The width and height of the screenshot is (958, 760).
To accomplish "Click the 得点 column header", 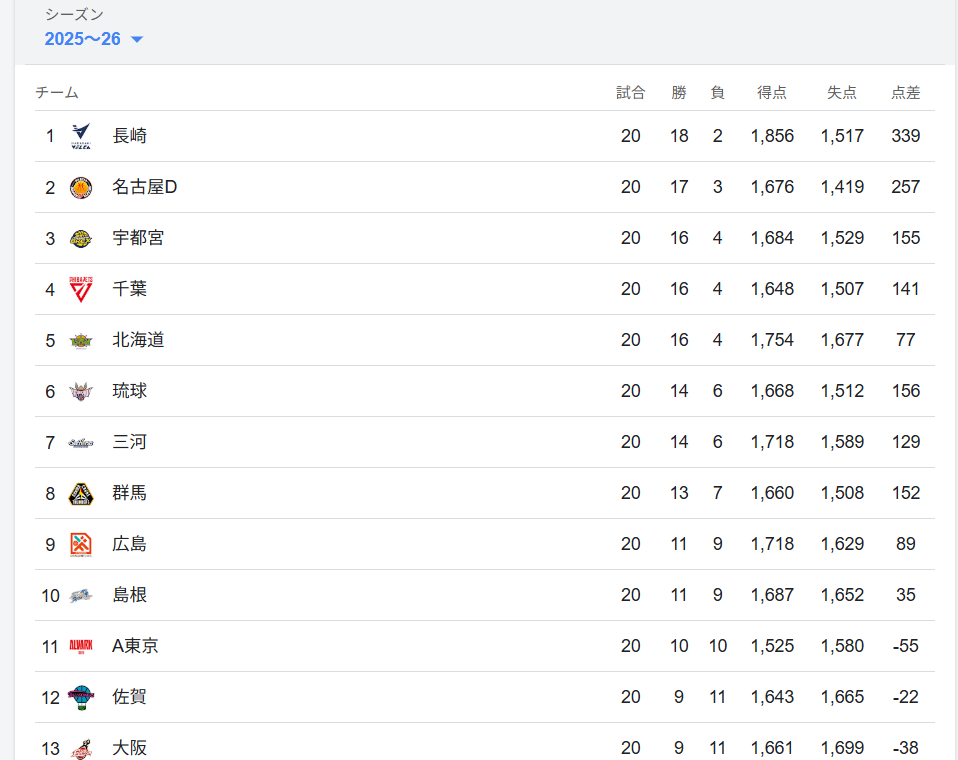I will (x=772, y=92).
